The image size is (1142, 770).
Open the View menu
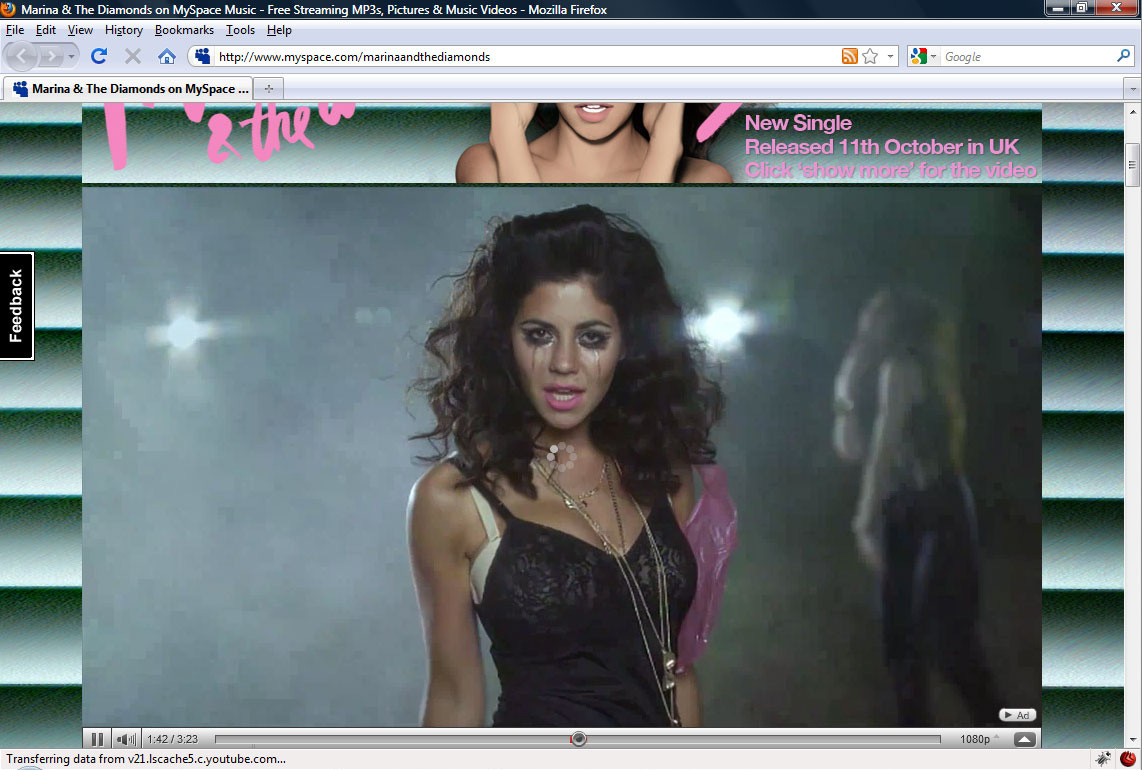coord(80,30)
